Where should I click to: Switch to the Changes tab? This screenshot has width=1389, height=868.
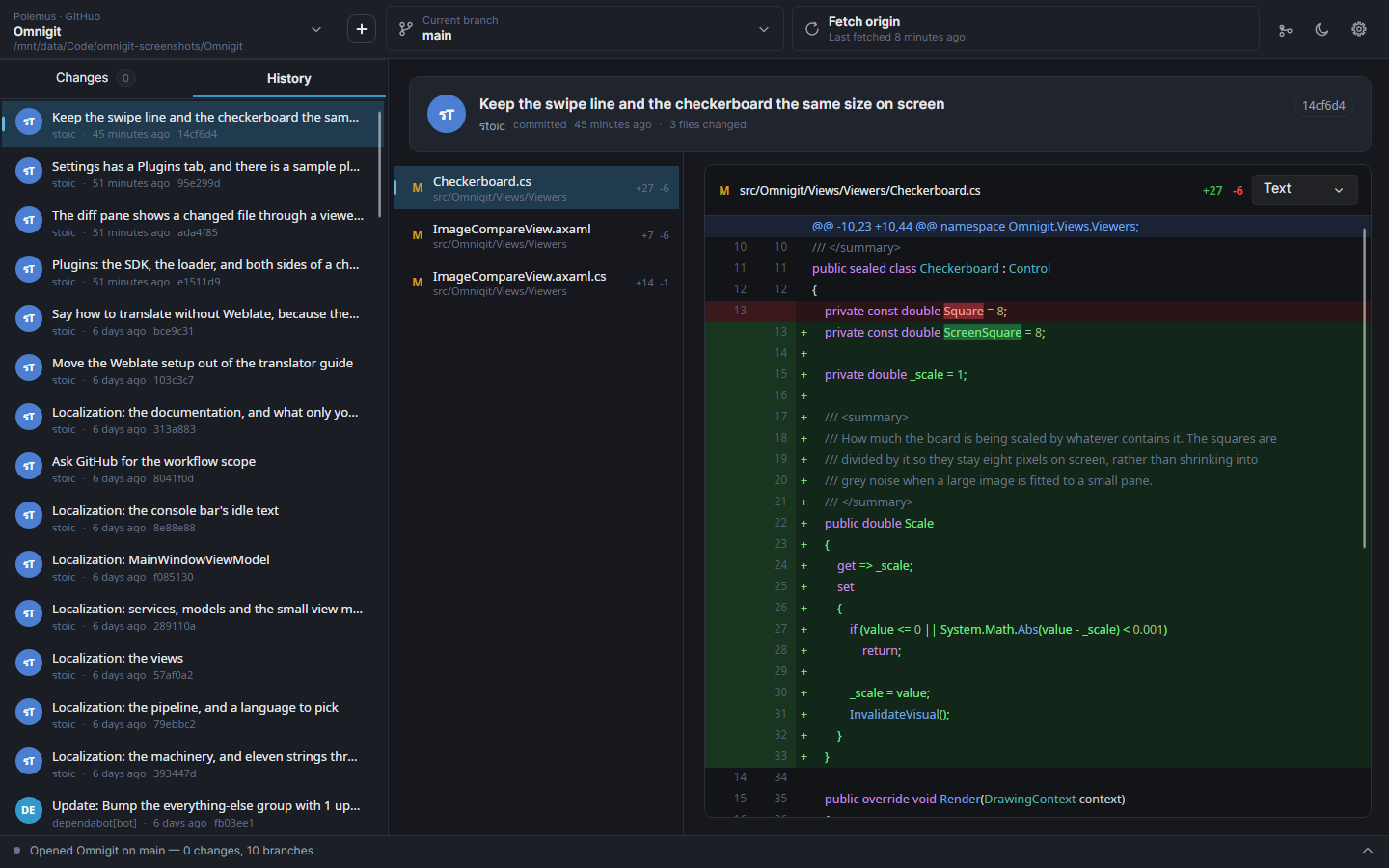tap(95, 78)
